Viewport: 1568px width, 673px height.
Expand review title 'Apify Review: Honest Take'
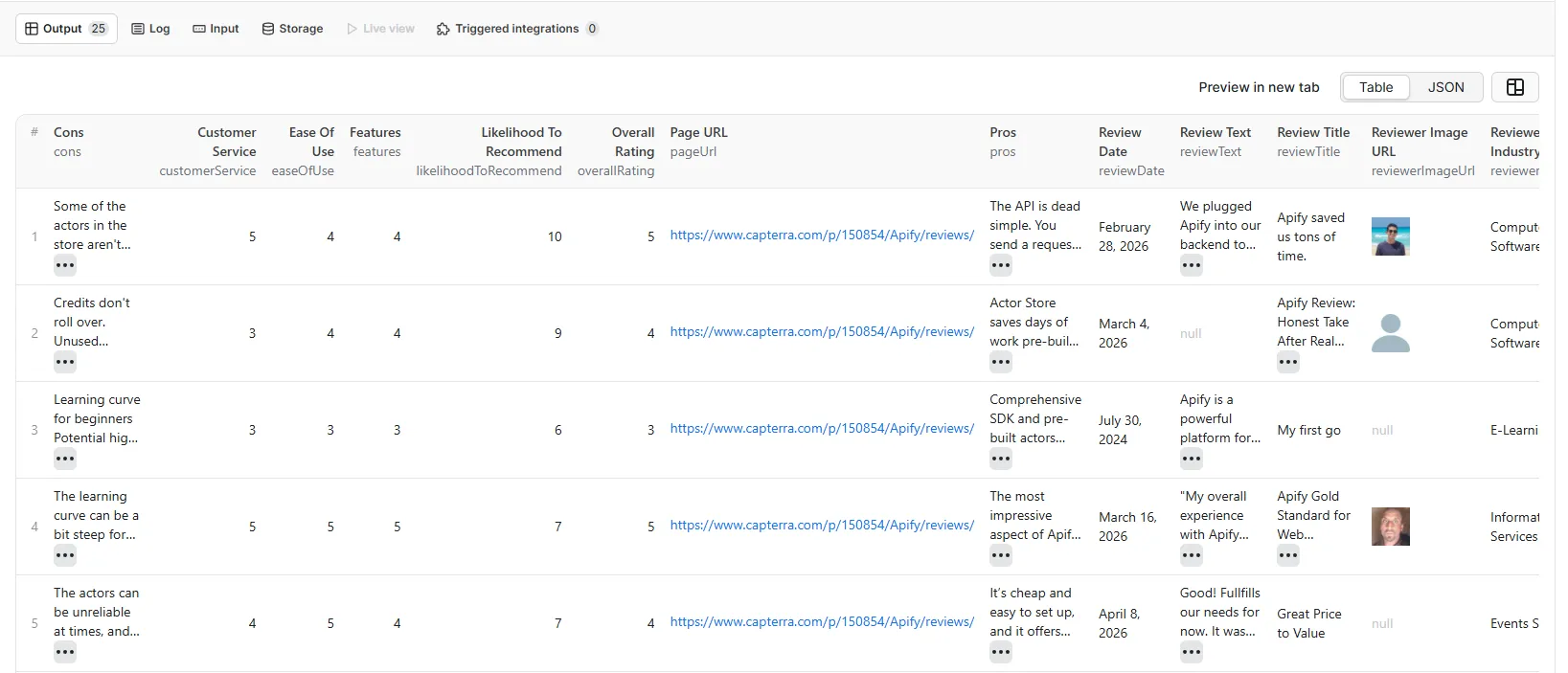pos(1288,363)
